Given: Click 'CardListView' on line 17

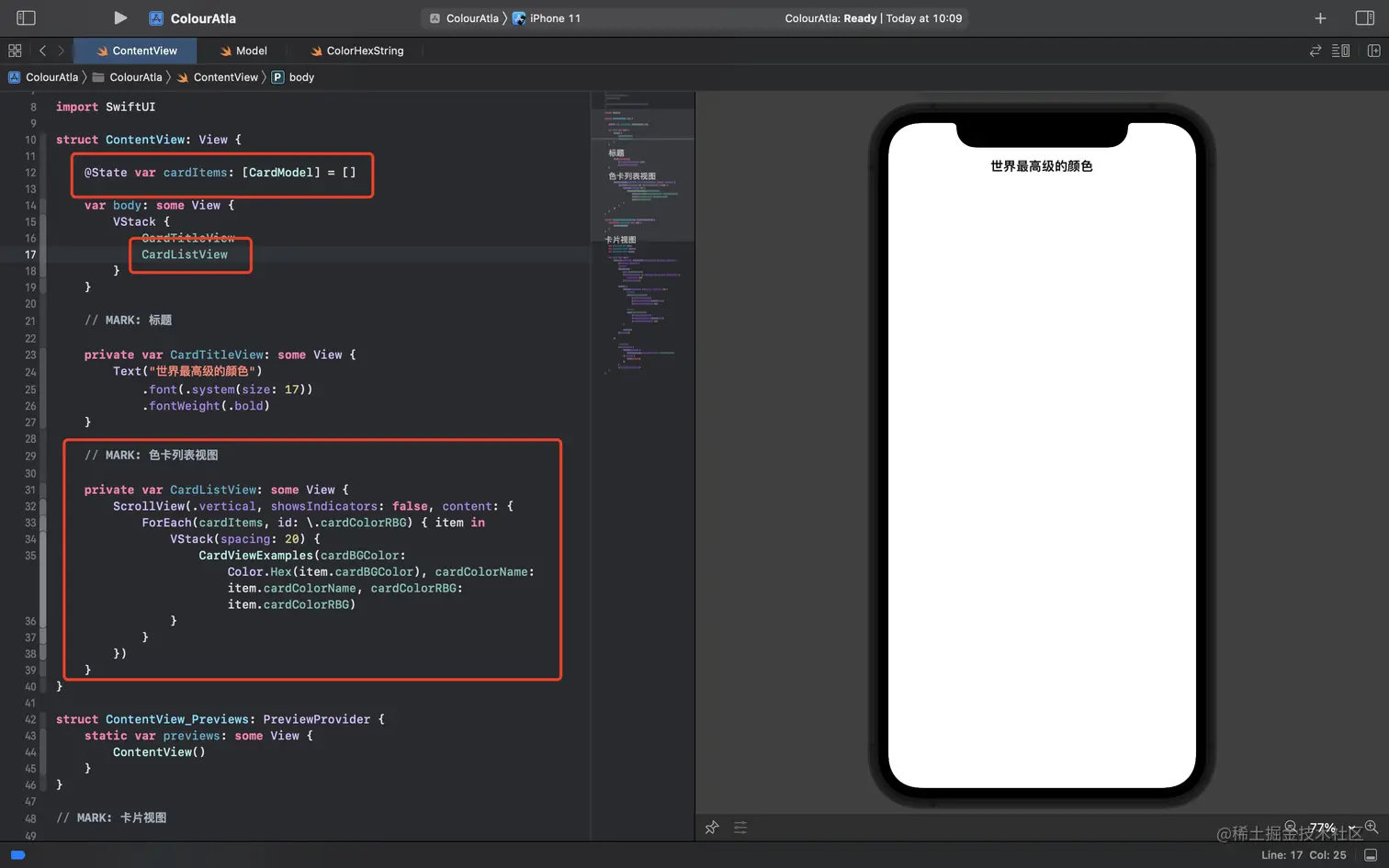Looking at the screenshot, I should click(x=185, y=254).
